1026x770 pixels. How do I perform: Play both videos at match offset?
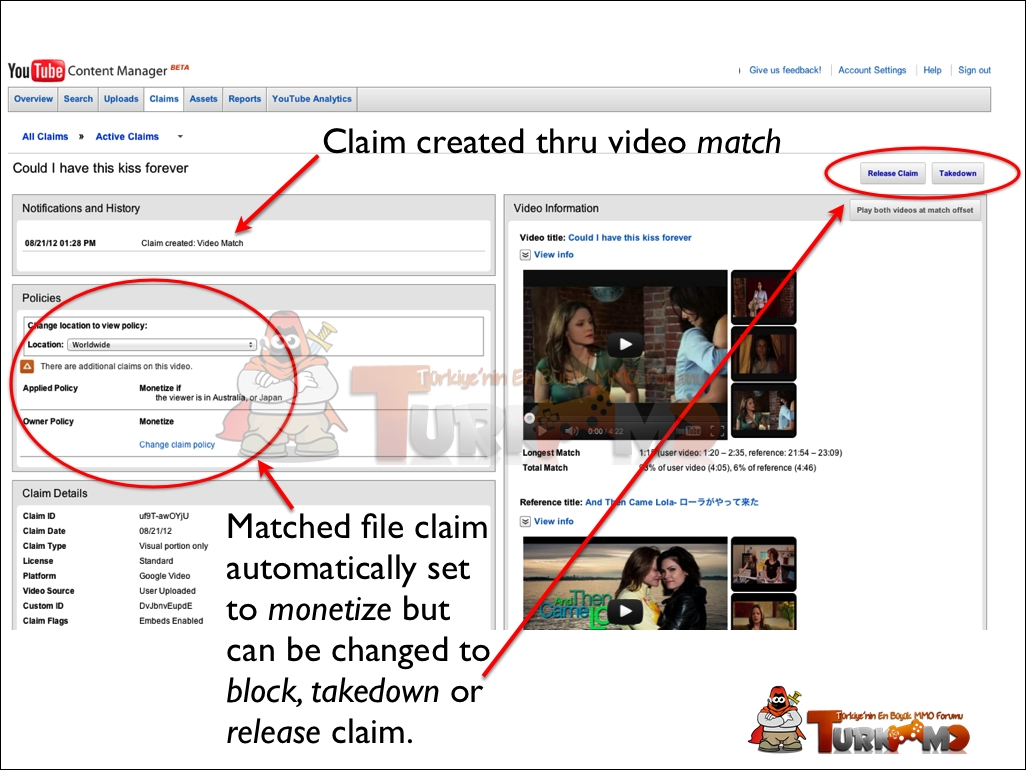tap(915, 210)
